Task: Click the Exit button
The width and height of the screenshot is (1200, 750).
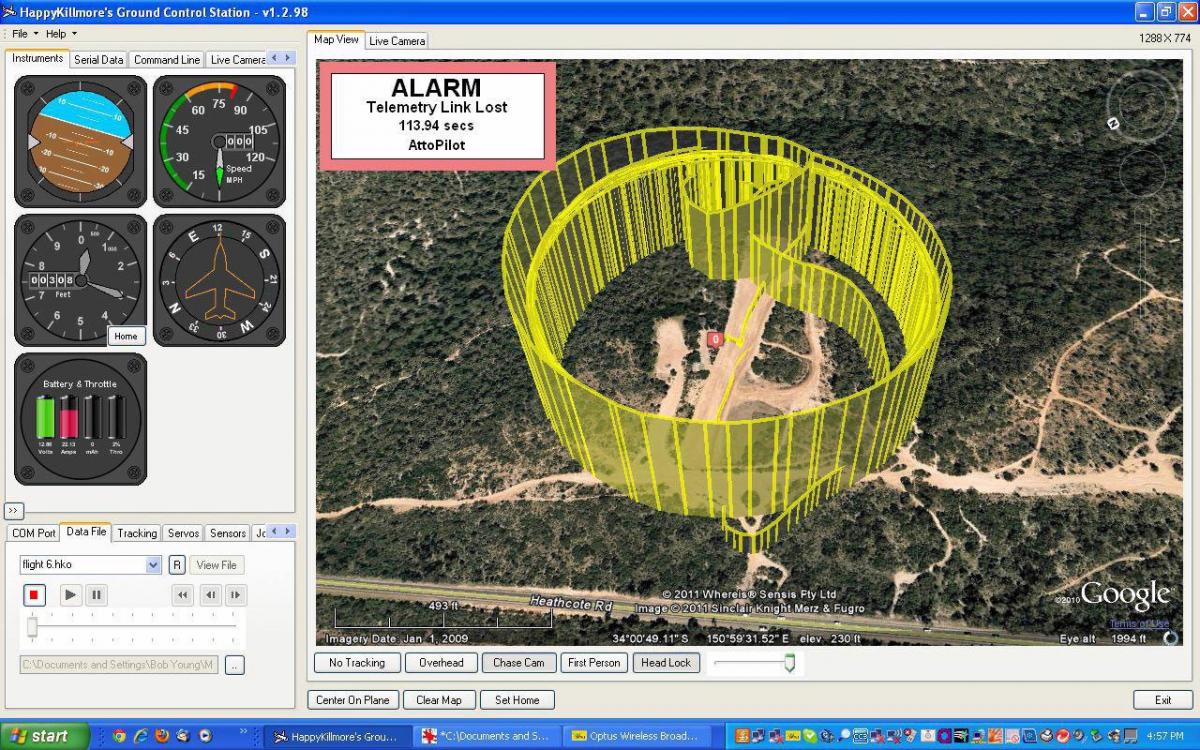Action: pos(1163,700)
